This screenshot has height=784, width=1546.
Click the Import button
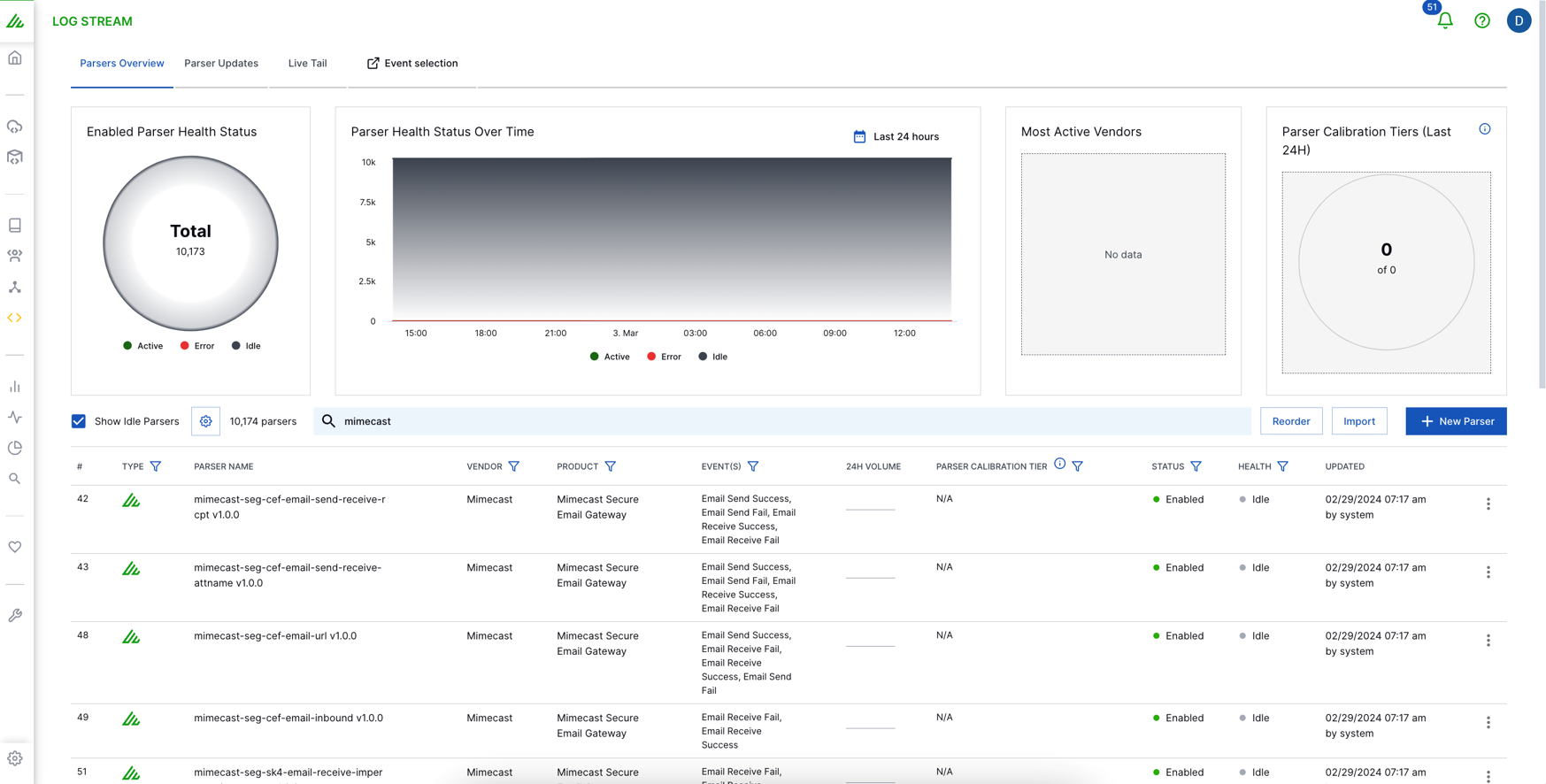pyautogui.click(x=1358, y=421)
